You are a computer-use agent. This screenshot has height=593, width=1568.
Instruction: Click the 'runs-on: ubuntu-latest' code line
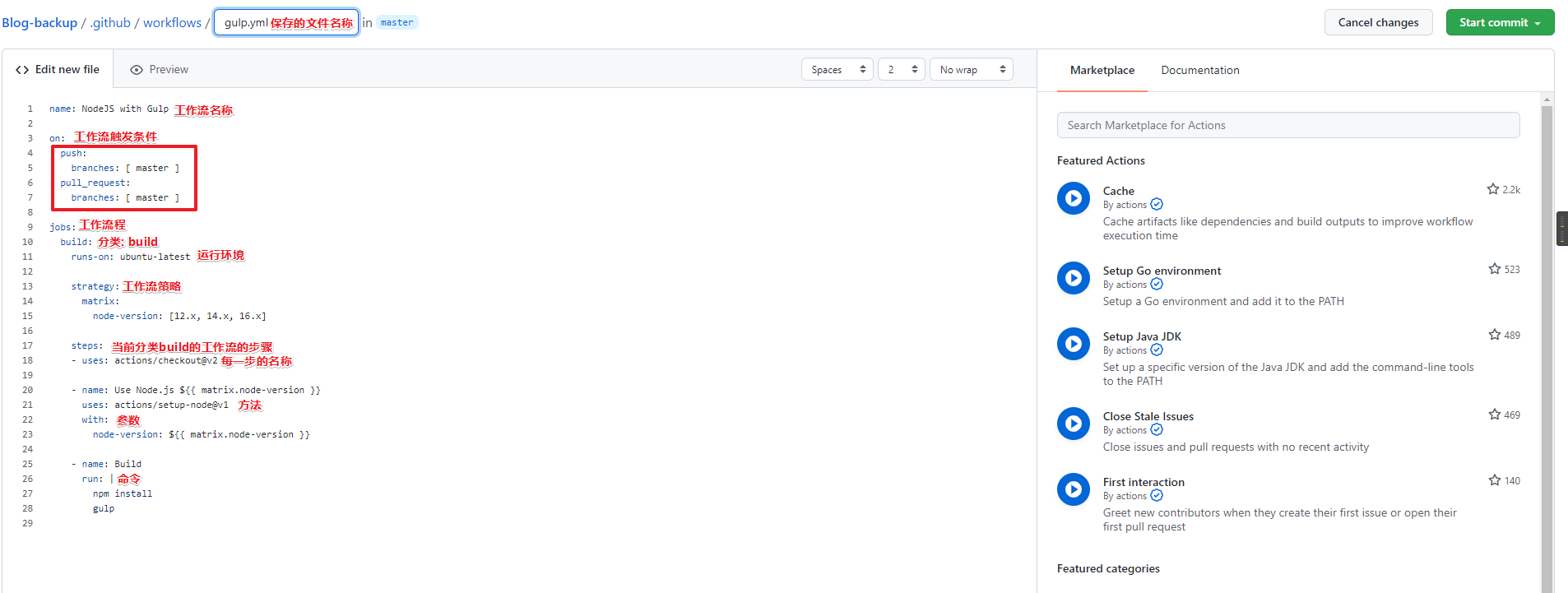[x=130, y=257]
